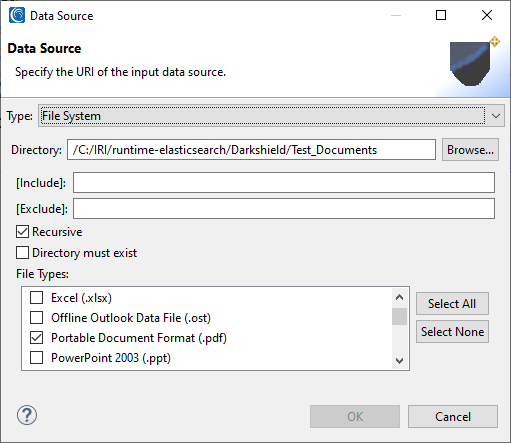This screenshot has width=511, height=443.
Task: Check the Excel (.xlsx) file type
Action: pos(36,298)
